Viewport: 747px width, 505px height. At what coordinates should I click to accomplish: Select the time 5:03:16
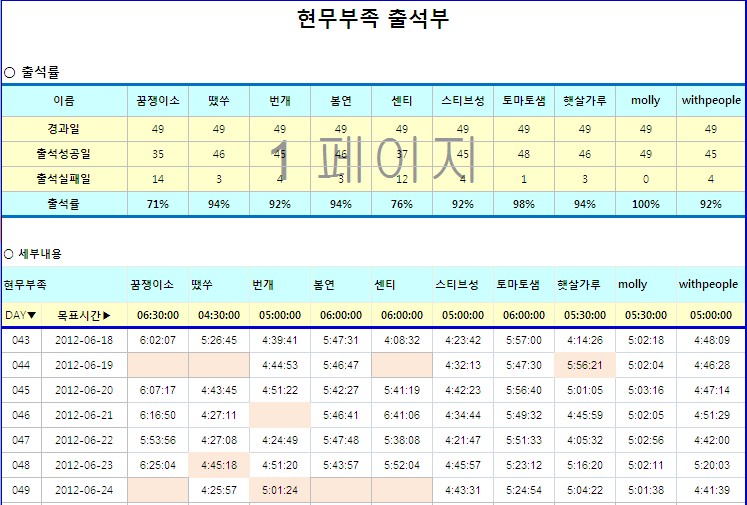coord(646,390)
